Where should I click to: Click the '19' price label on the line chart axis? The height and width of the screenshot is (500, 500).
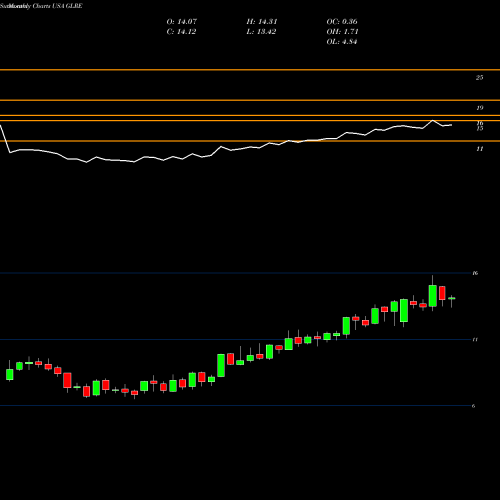480,108
